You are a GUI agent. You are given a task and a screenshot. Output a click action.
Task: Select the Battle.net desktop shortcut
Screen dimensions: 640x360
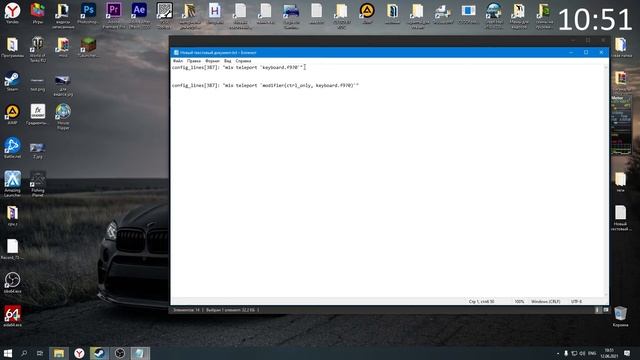12,148
